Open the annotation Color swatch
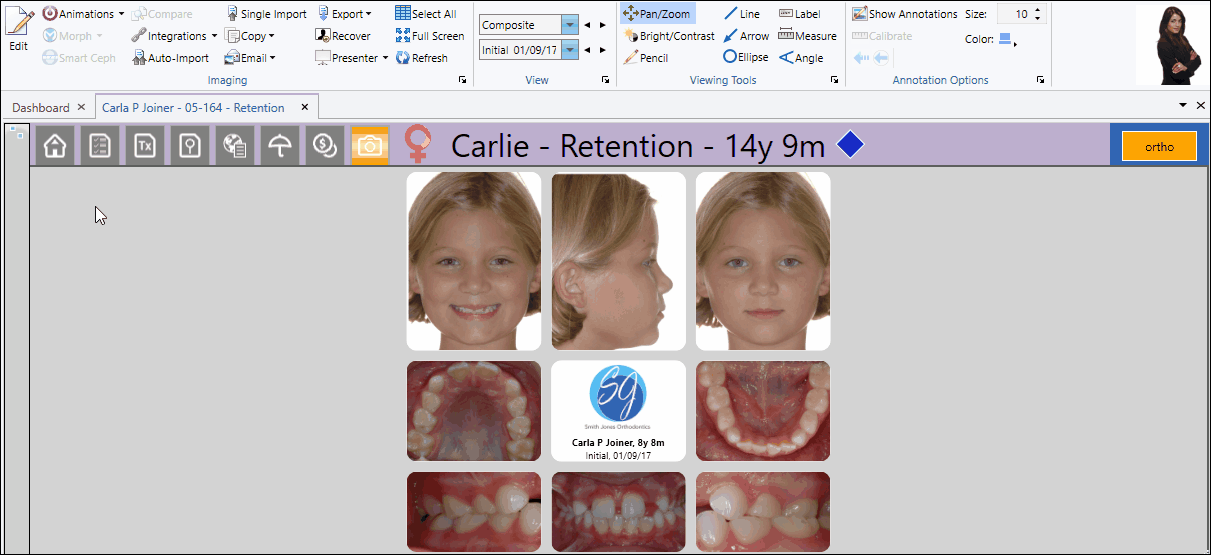This screenshot has width=1211, height=555. [1006, 40]
